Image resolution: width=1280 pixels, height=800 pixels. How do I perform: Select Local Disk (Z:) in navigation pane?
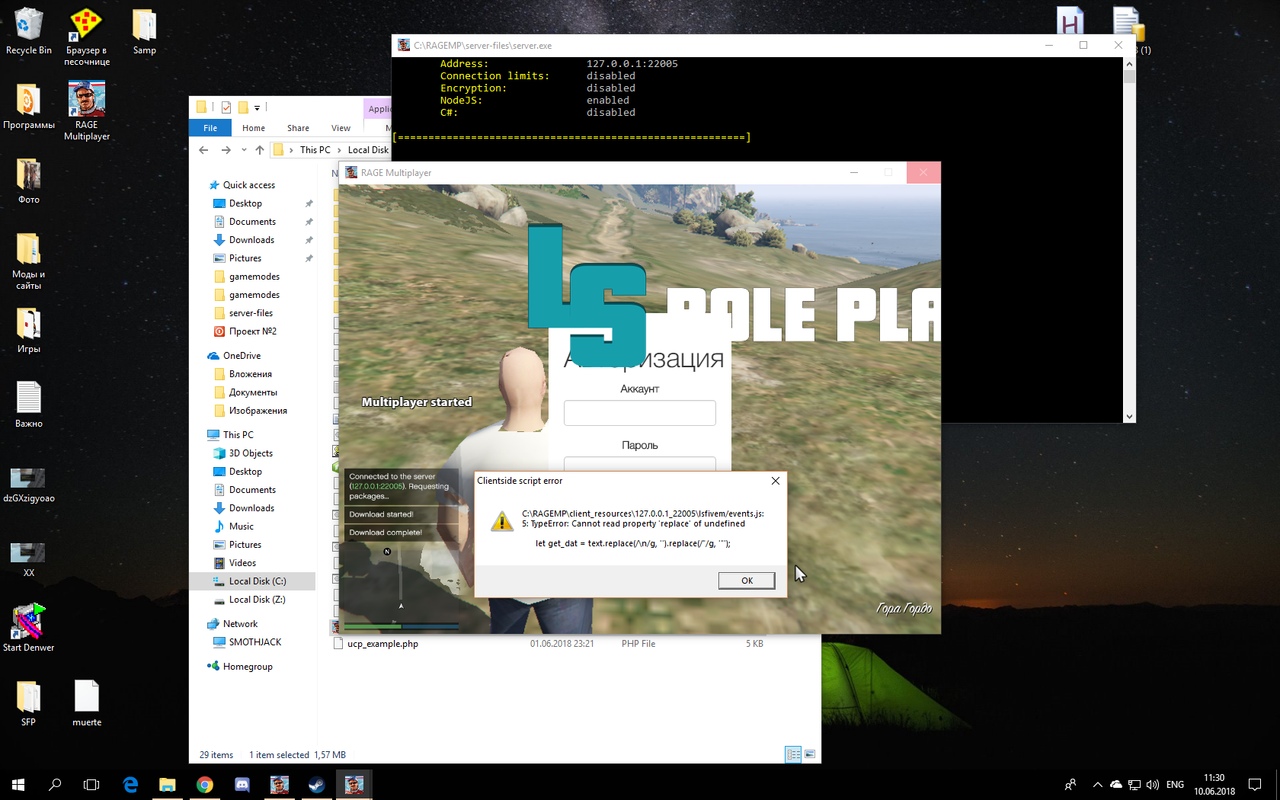tap(257, 600)
